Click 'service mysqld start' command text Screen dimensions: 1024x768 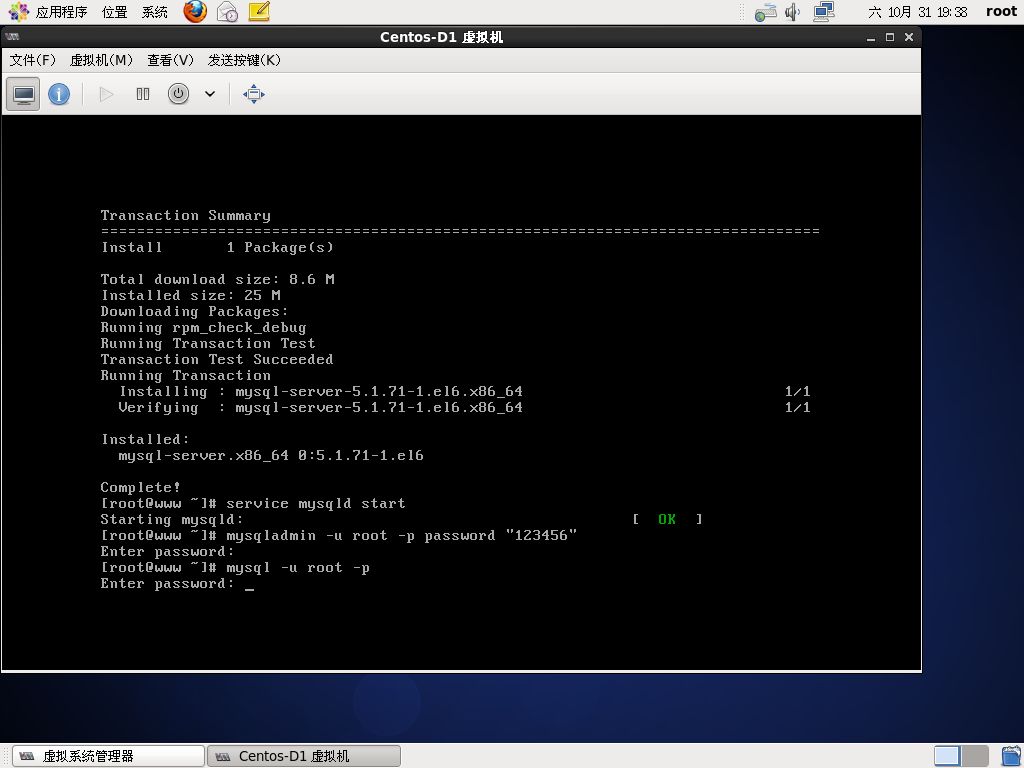315,504
